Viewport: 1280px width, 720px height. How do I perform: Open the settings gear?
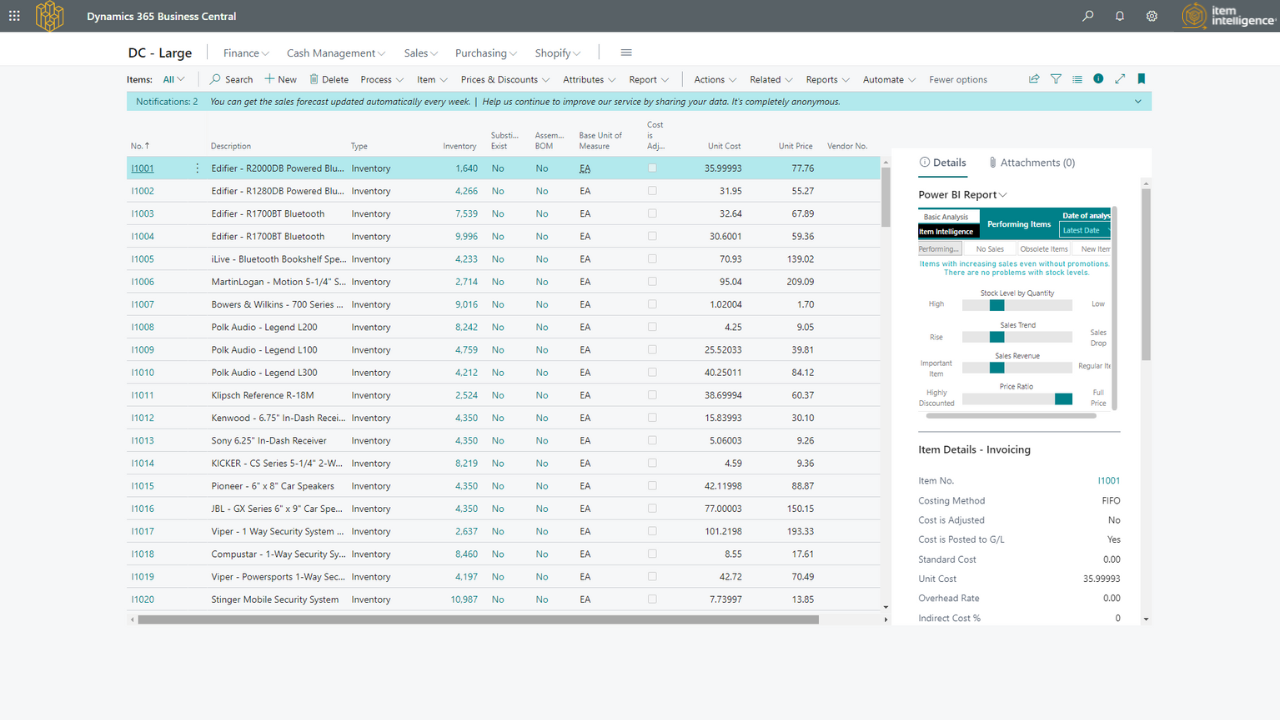click(x=1152, y=16)
